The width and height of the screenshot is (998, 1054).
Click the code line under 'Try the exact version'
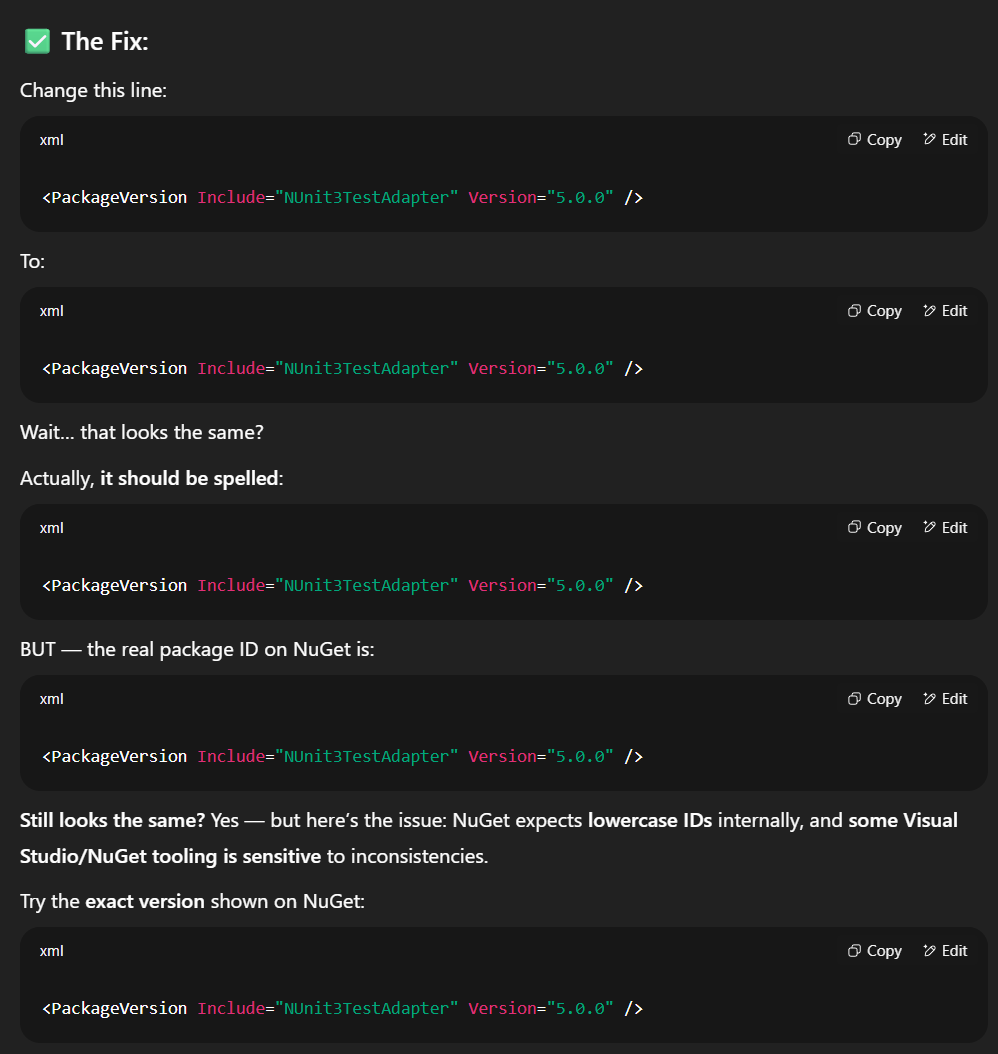coord(343,1008)
